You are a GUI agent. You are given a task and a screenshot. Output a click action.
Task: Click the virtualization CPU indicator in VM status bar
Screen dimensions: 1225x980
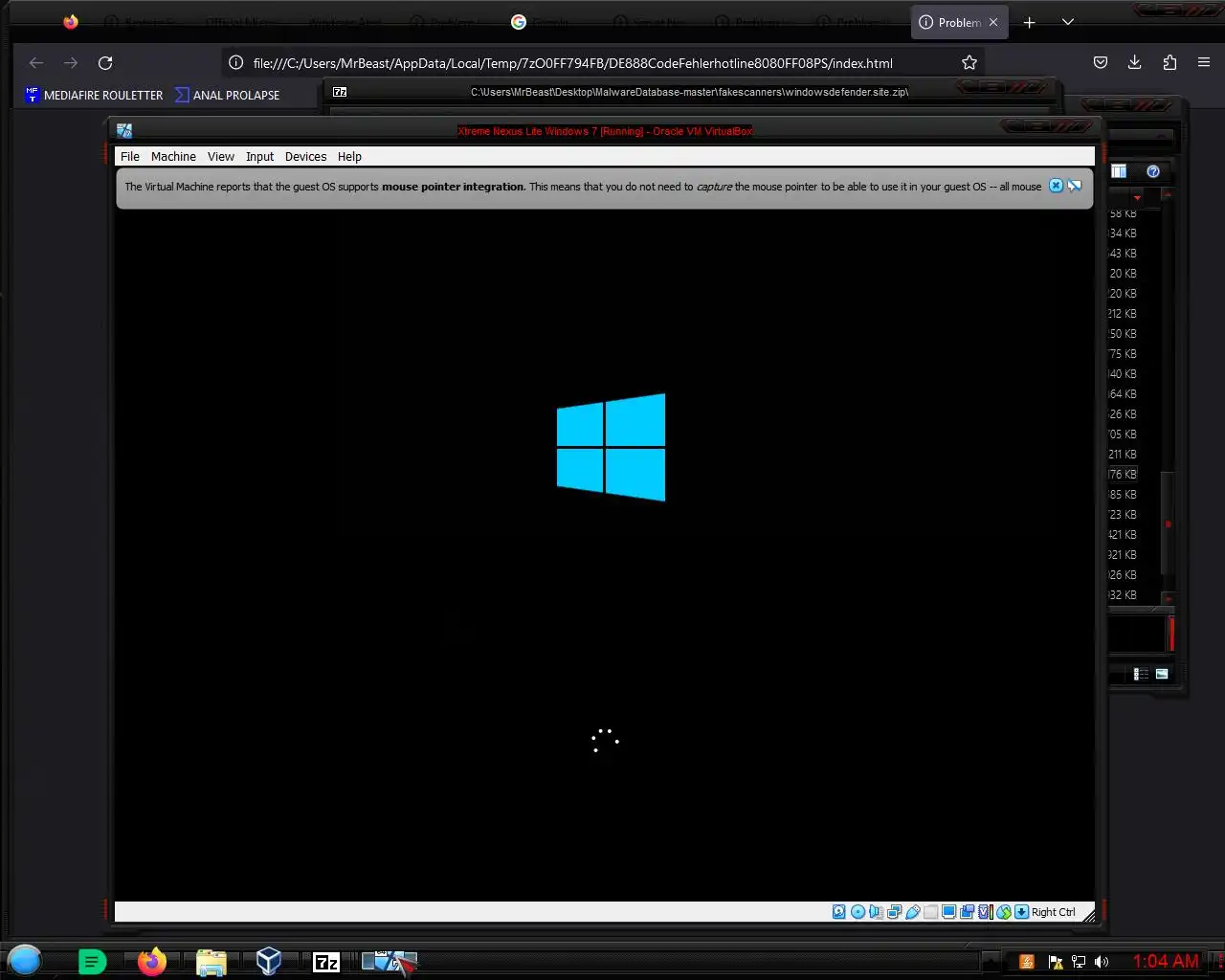tap(985, 912)
